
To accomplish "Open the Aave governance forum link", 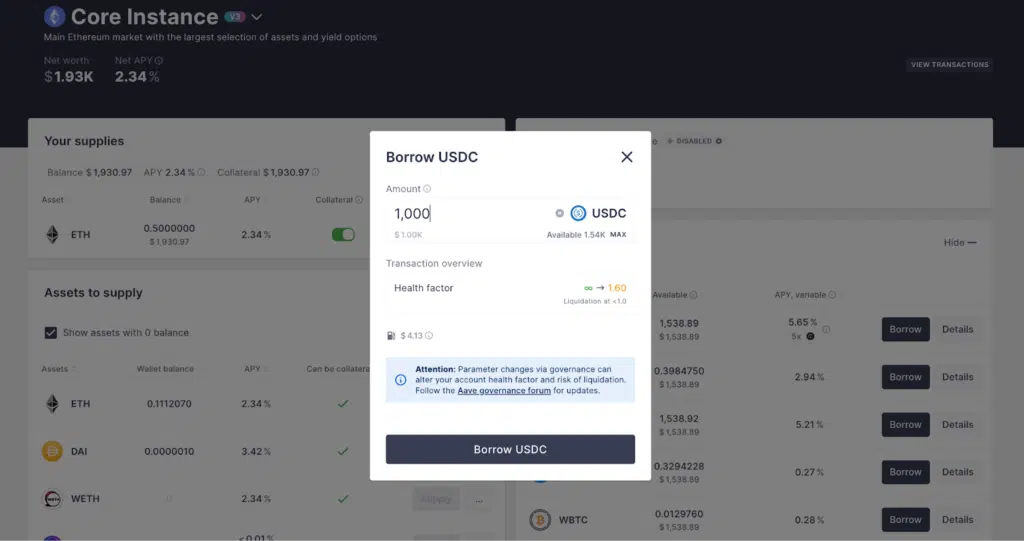I will tap(504, 391).
